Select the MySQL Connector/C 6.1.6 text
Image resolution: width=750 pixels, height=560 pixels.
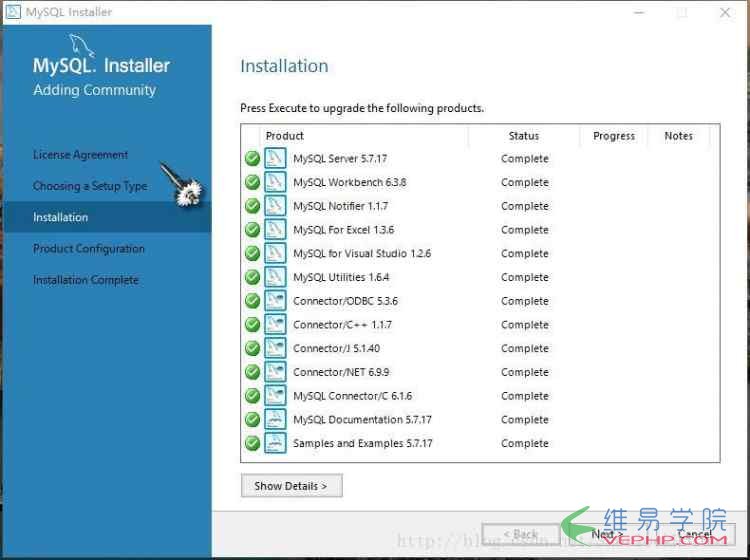pos(353,395)
